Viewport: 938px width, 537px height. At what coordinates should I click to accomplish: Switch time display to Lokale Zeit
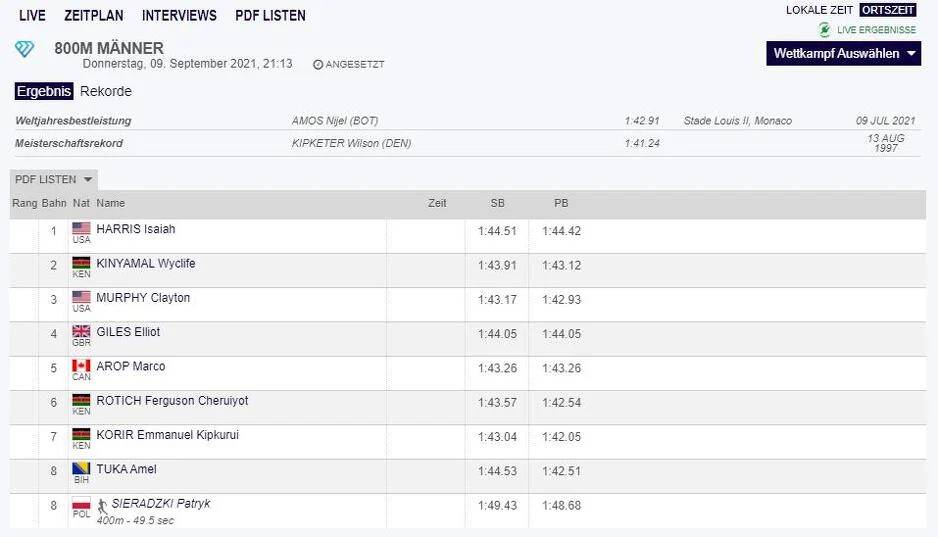(819, 10)
